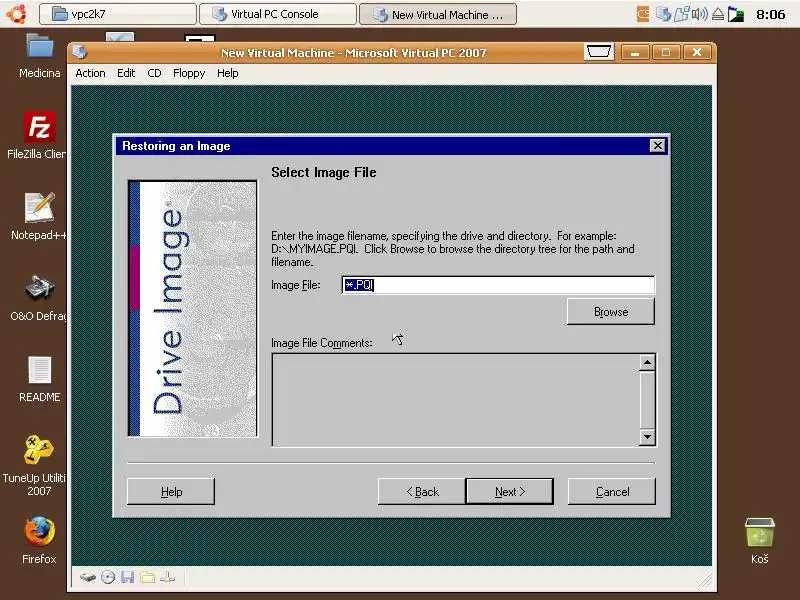This screenshot has height=600, width=800.
Task: Maximize the Virtual PC window
Action: click(x=666, y=52)
